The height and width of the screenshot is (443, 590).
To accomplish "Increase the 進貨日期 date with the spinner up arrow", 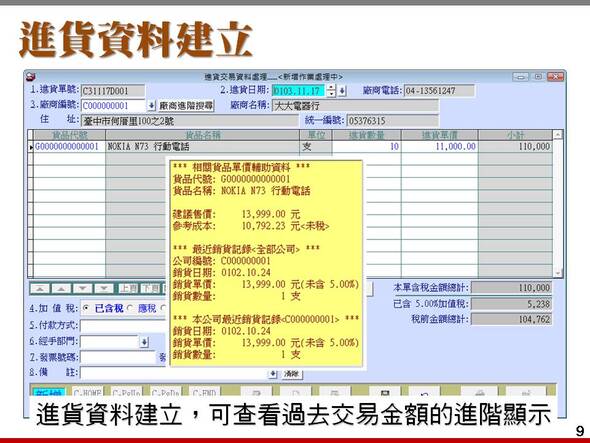I will [331, 87].
